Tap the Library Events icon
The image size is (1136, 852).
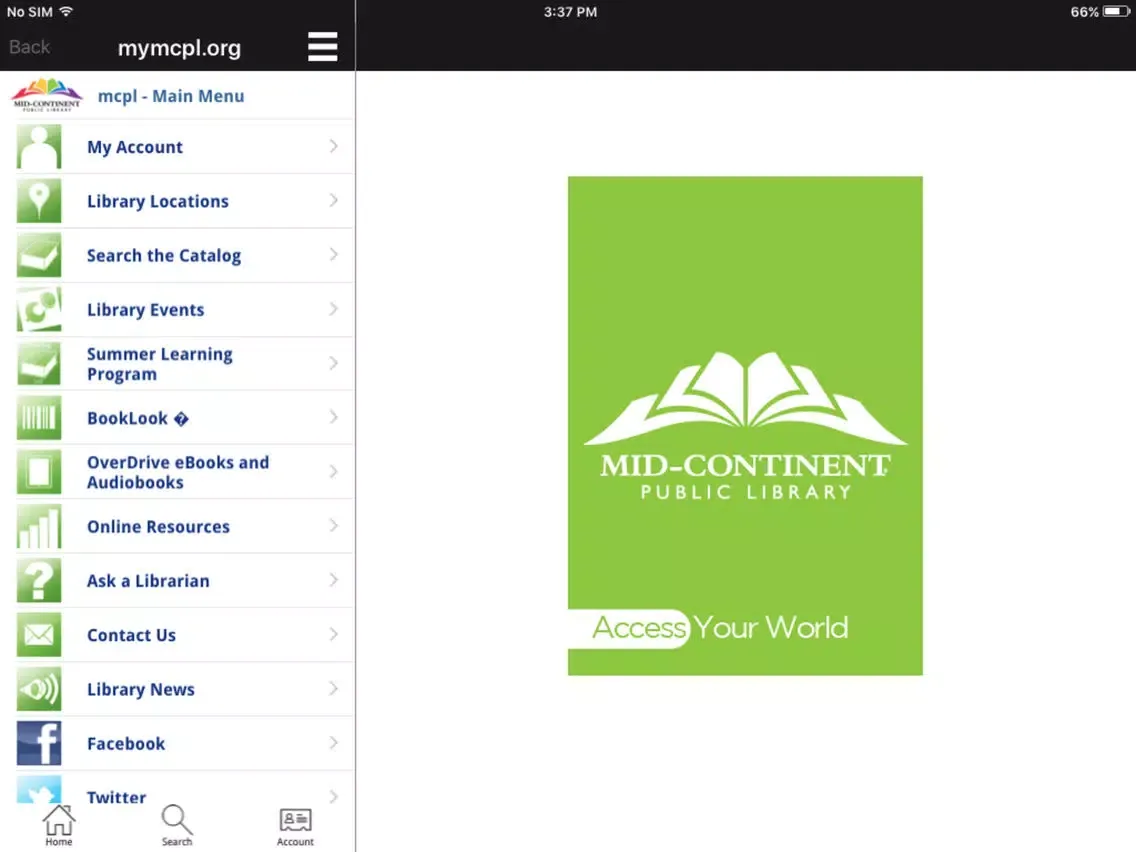[x=39, y=309]
